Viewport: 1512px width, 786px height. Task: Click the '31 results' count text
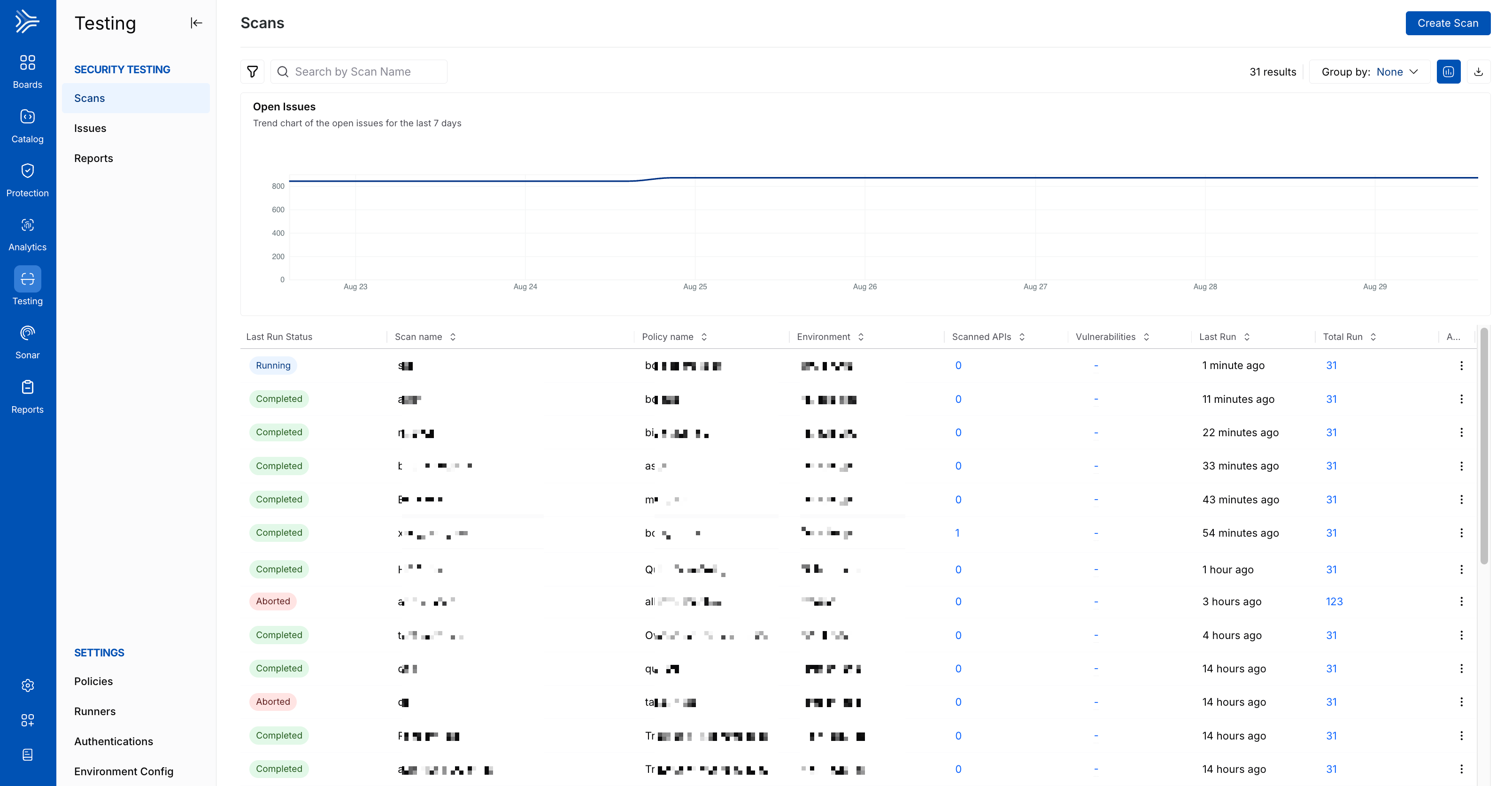point(1272,72)
